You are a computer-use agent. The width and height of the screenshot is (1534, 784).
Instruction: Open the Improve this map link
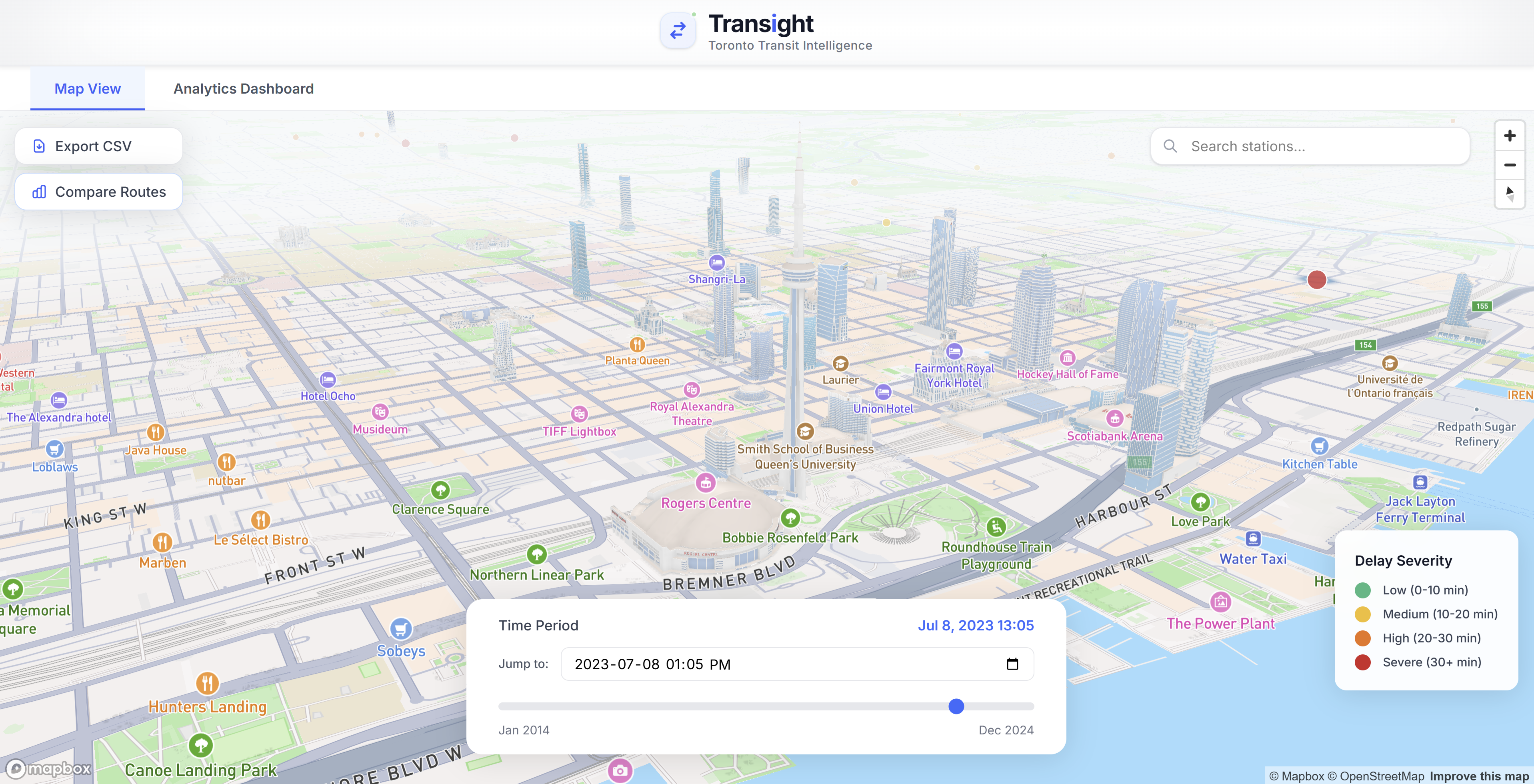(x=1479, y=776)
